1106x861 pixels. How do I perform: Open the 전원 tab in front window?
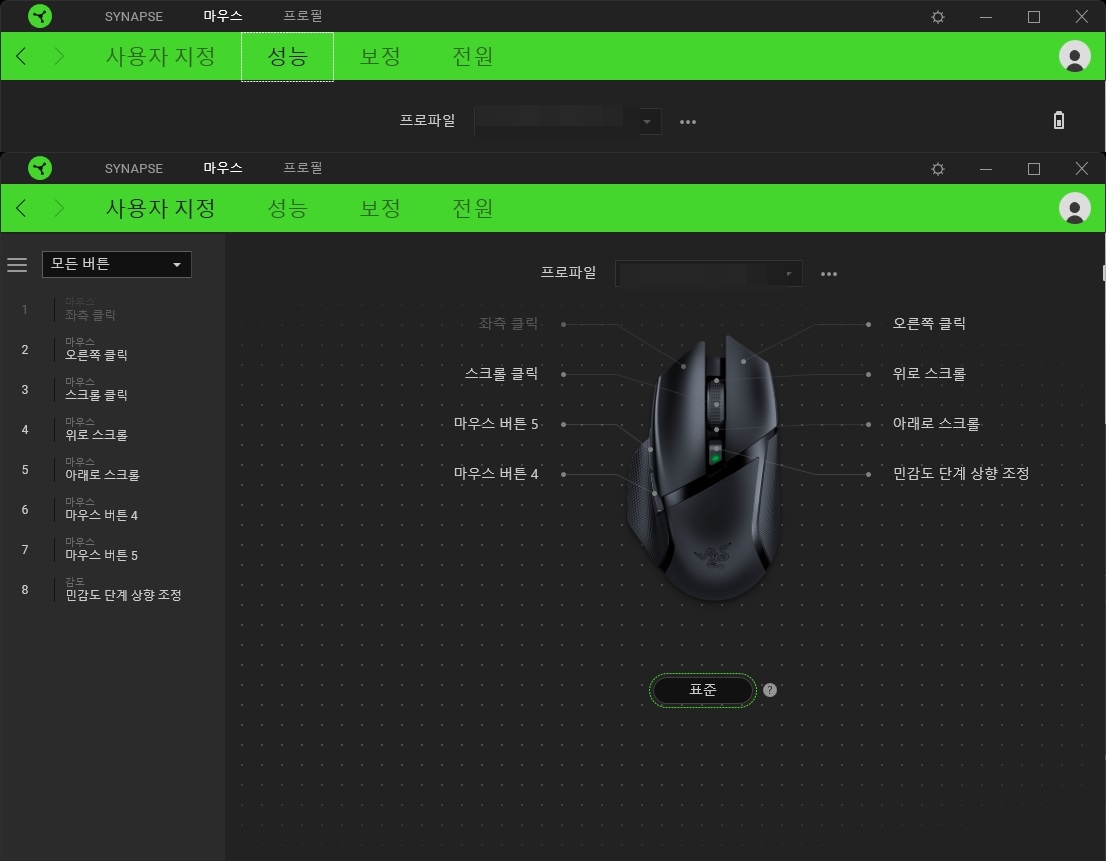(x=473, y=208)
